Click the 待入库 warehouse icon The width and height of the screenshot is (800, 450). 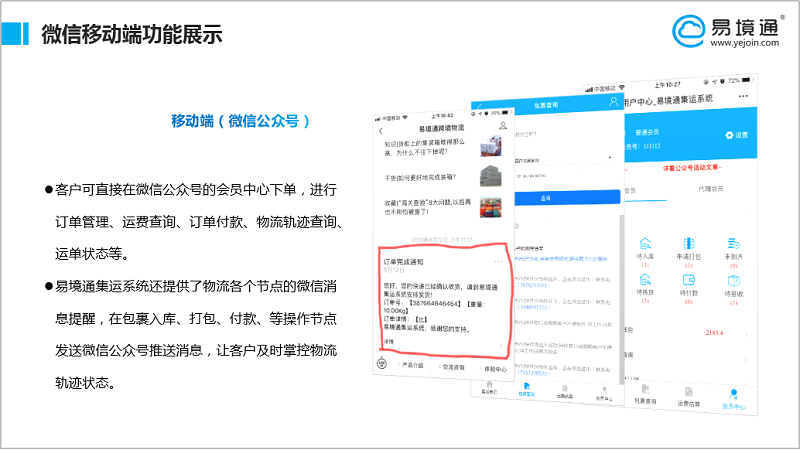point(645,242)
